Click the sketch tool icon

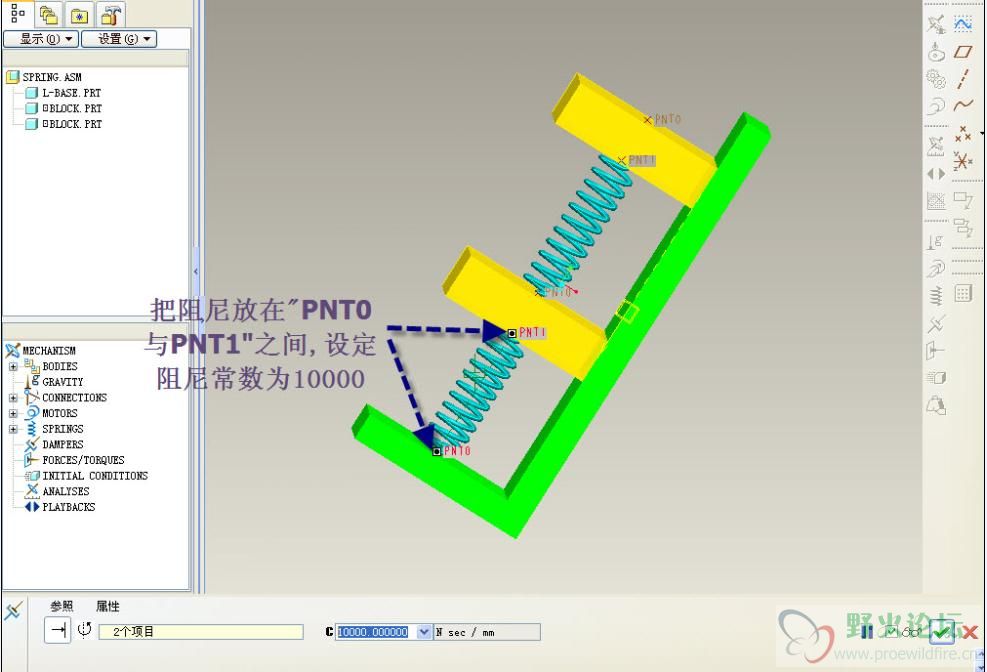point(963,24)
